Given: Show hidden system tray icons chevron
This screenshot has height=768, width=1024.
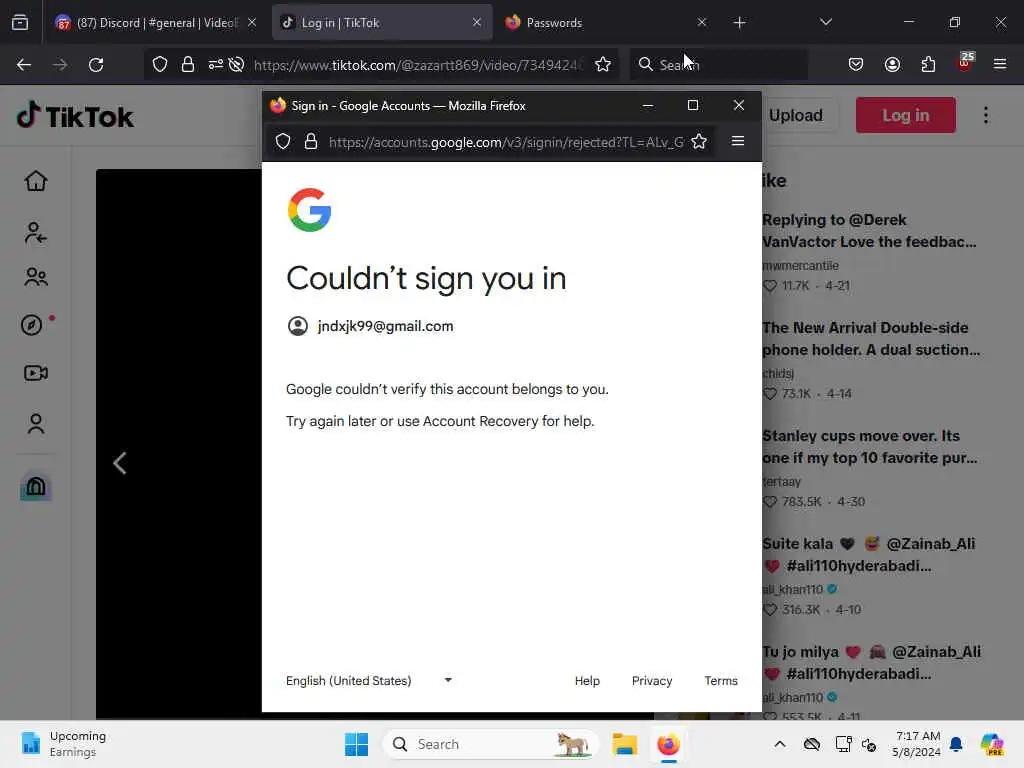Looking at the screenshot, I should point(780,744).
